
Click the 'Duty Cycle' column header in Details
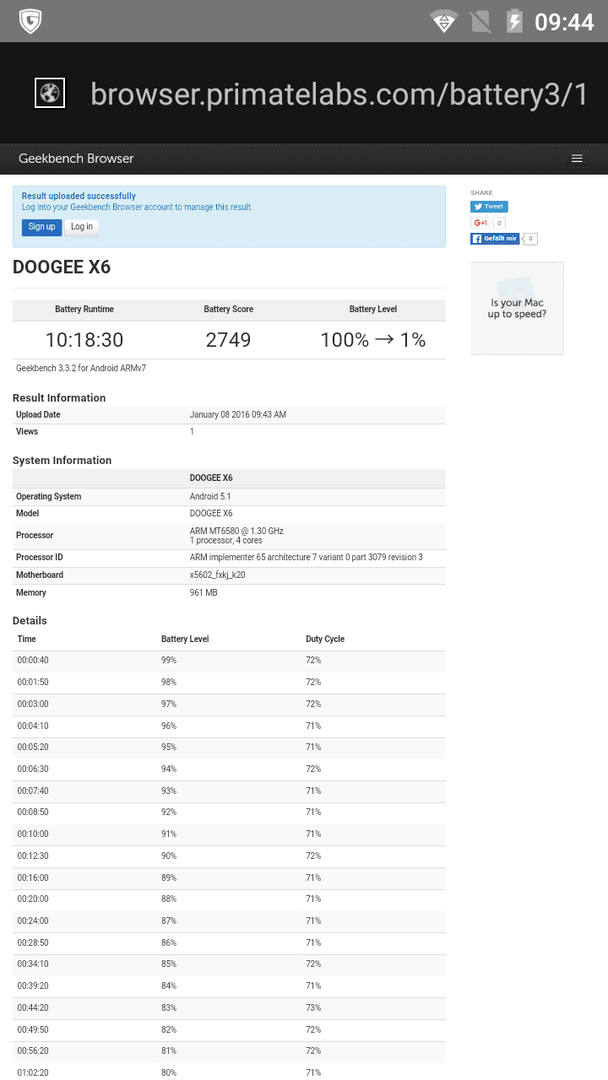[x=325, y=639]
